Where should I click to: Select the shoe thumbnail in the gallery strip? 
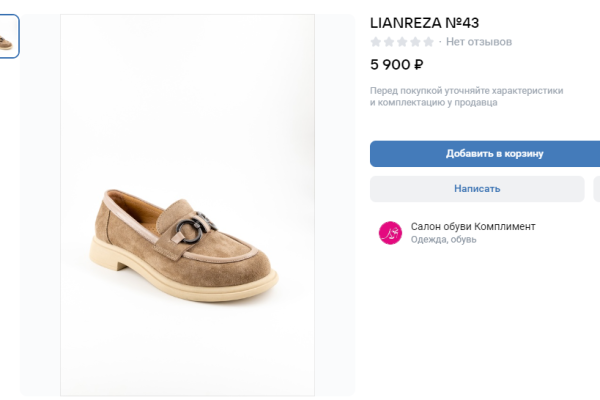(x=8, y=37)
